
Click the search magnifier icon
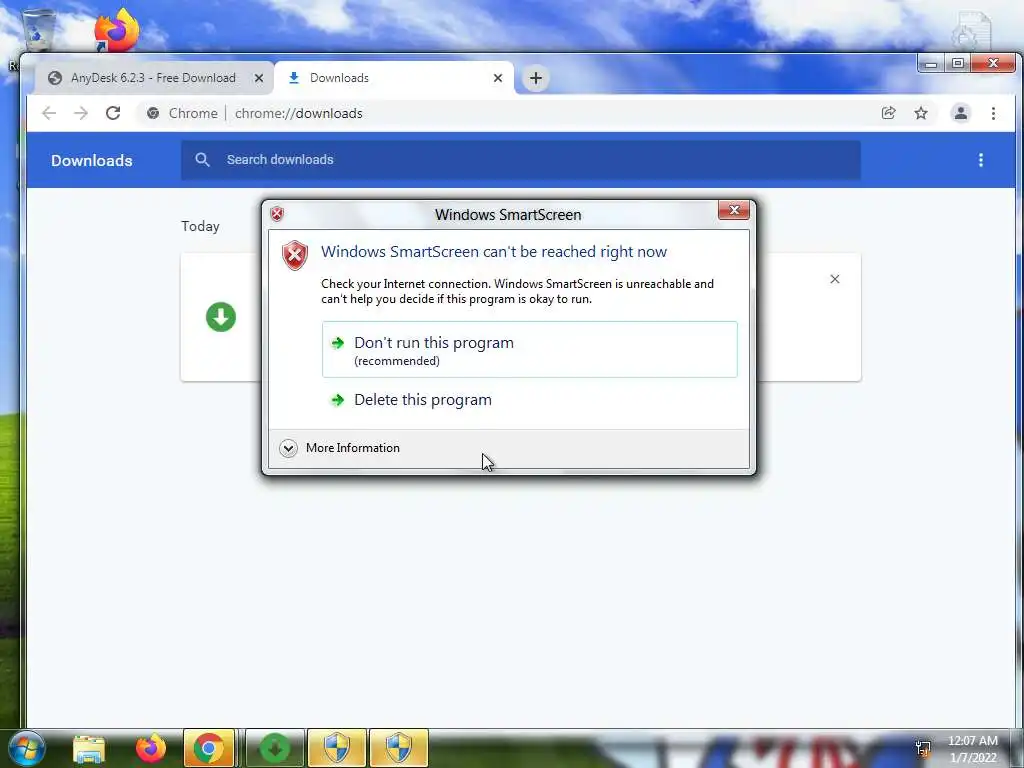(x=202, y=160)
